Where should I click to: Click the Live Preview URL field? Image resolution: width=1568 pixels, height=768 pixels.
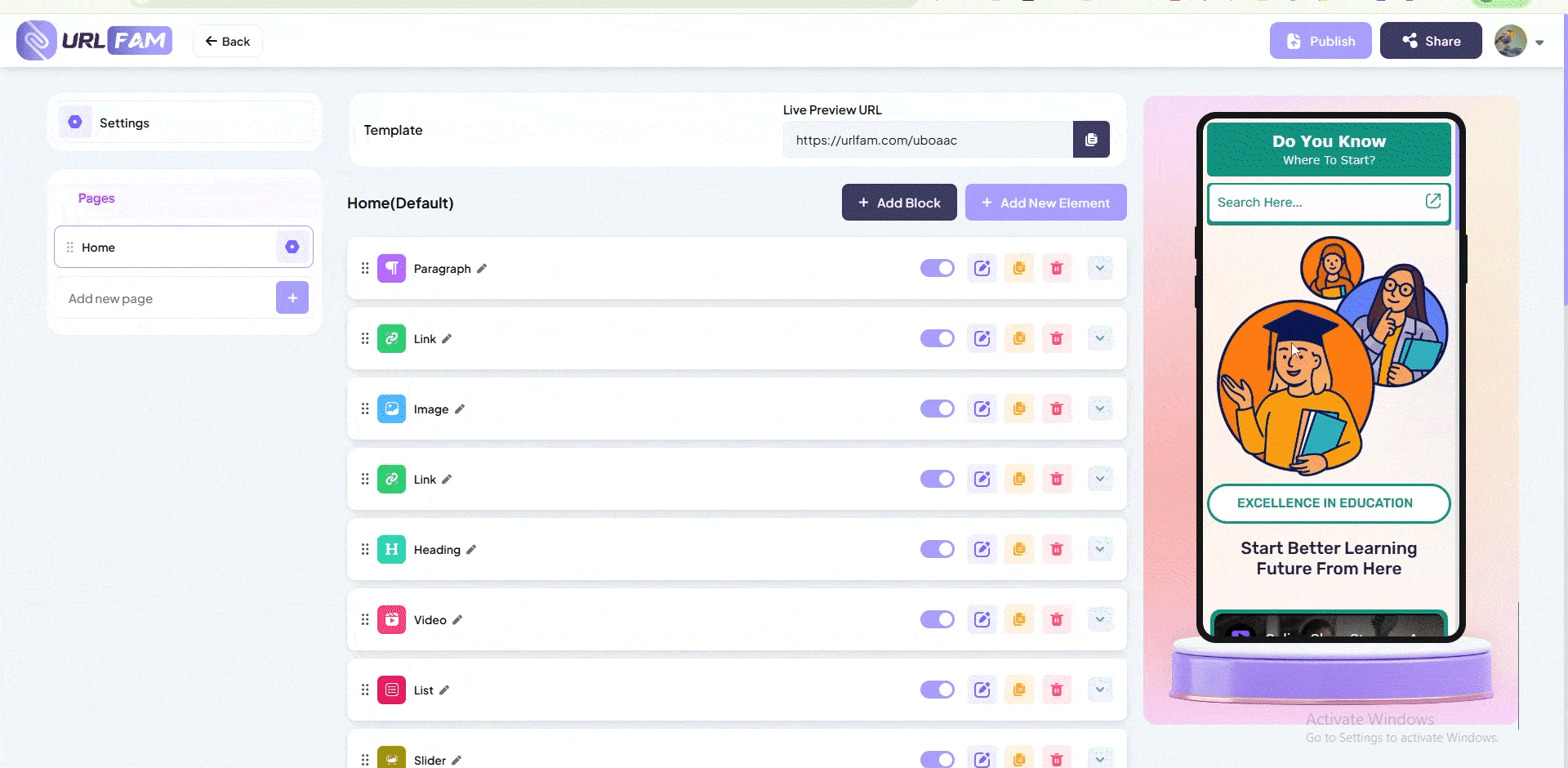point(927,141)
